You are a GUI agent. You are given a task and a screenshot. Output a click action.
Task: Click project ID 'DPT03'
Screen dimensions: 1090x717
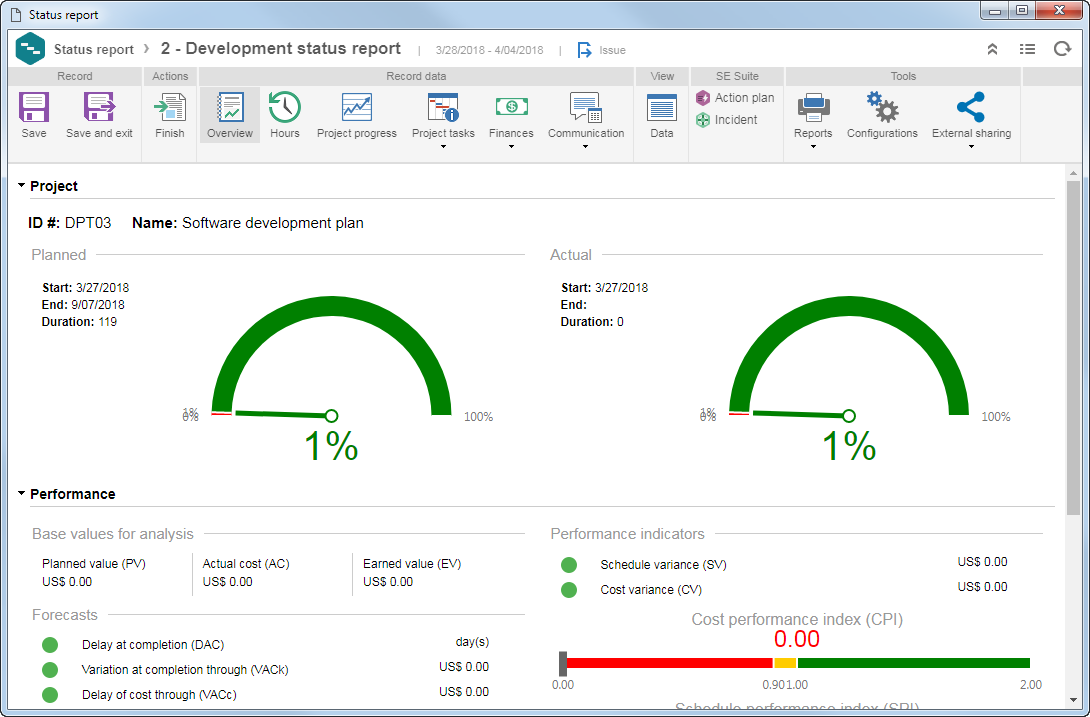88,223
